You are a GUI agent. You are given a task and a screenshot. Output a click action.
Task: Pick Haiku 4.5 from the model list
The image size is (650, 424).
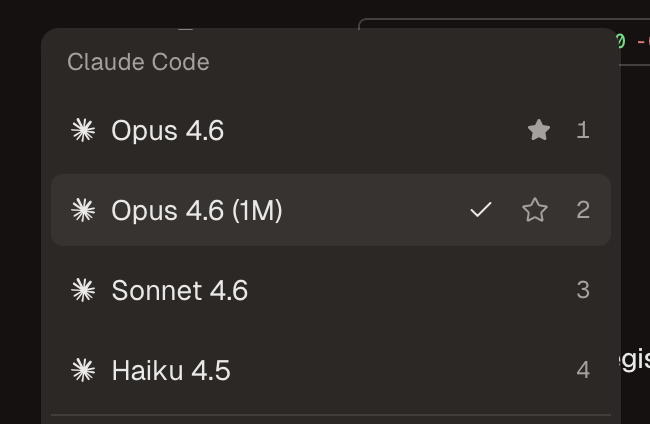(171, 370)
